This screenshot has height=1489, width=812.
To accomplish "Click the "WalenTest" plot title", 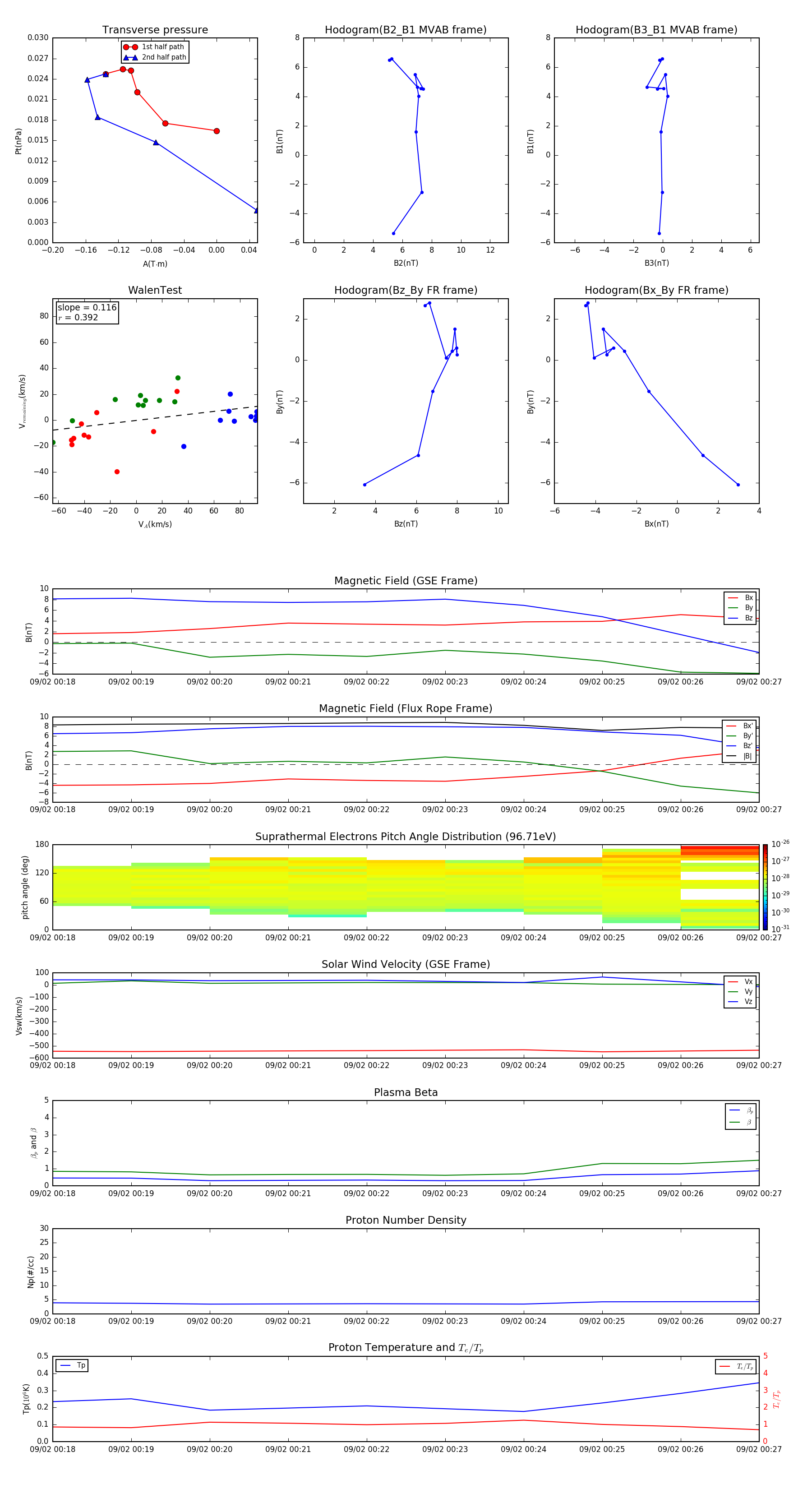I will (155, 290).
